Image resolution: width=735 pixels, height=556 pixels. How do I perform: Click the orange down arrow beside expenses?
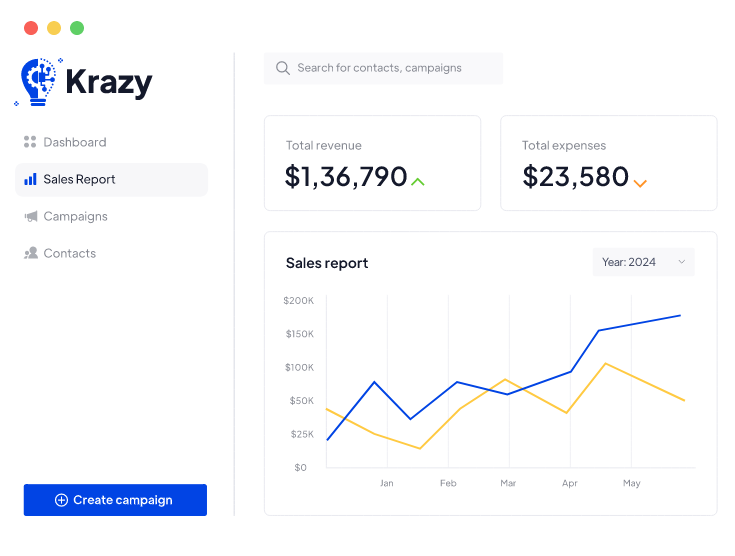[x=640, y=183]
